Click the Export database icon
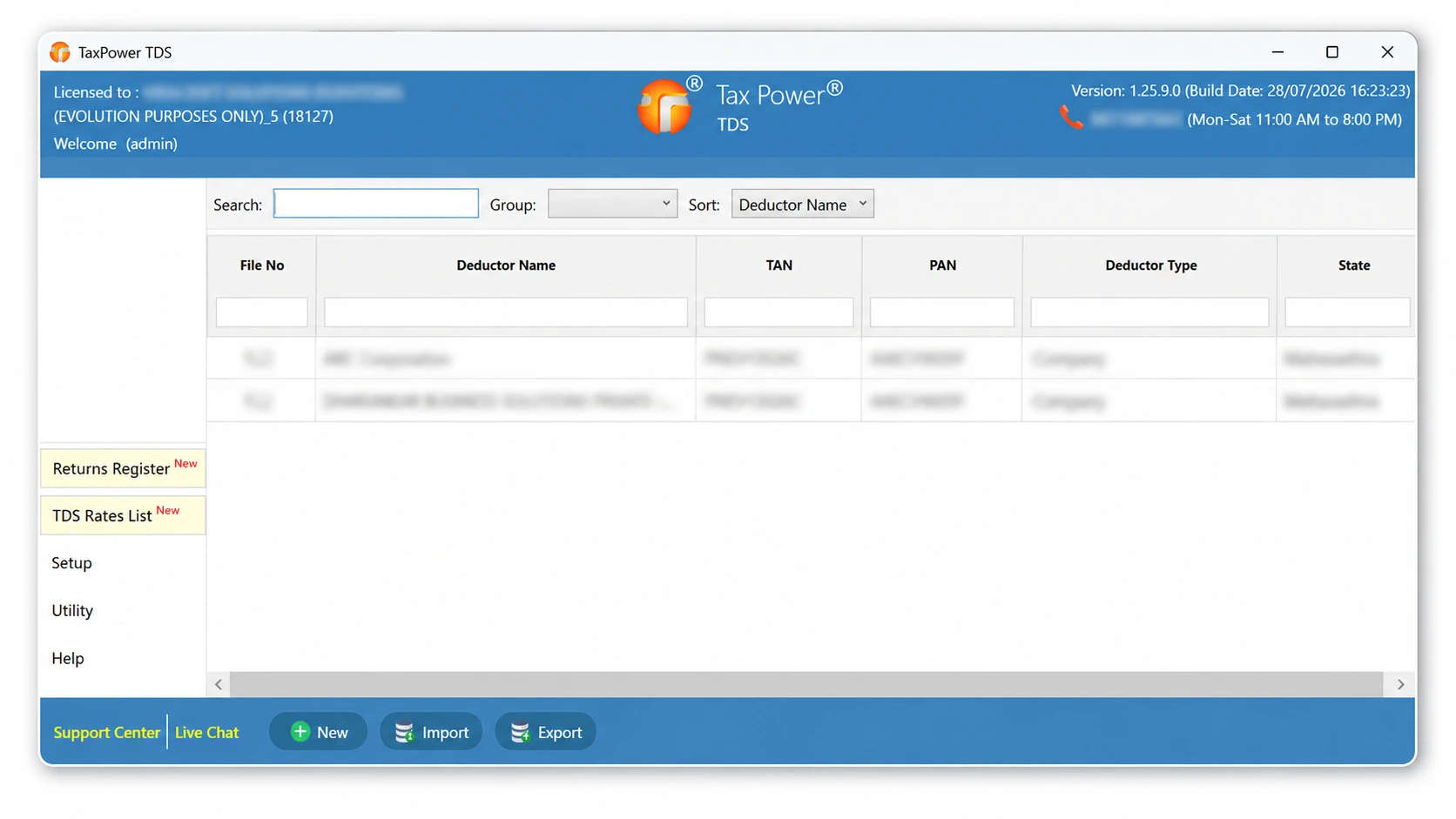 [x=520, y=733]
